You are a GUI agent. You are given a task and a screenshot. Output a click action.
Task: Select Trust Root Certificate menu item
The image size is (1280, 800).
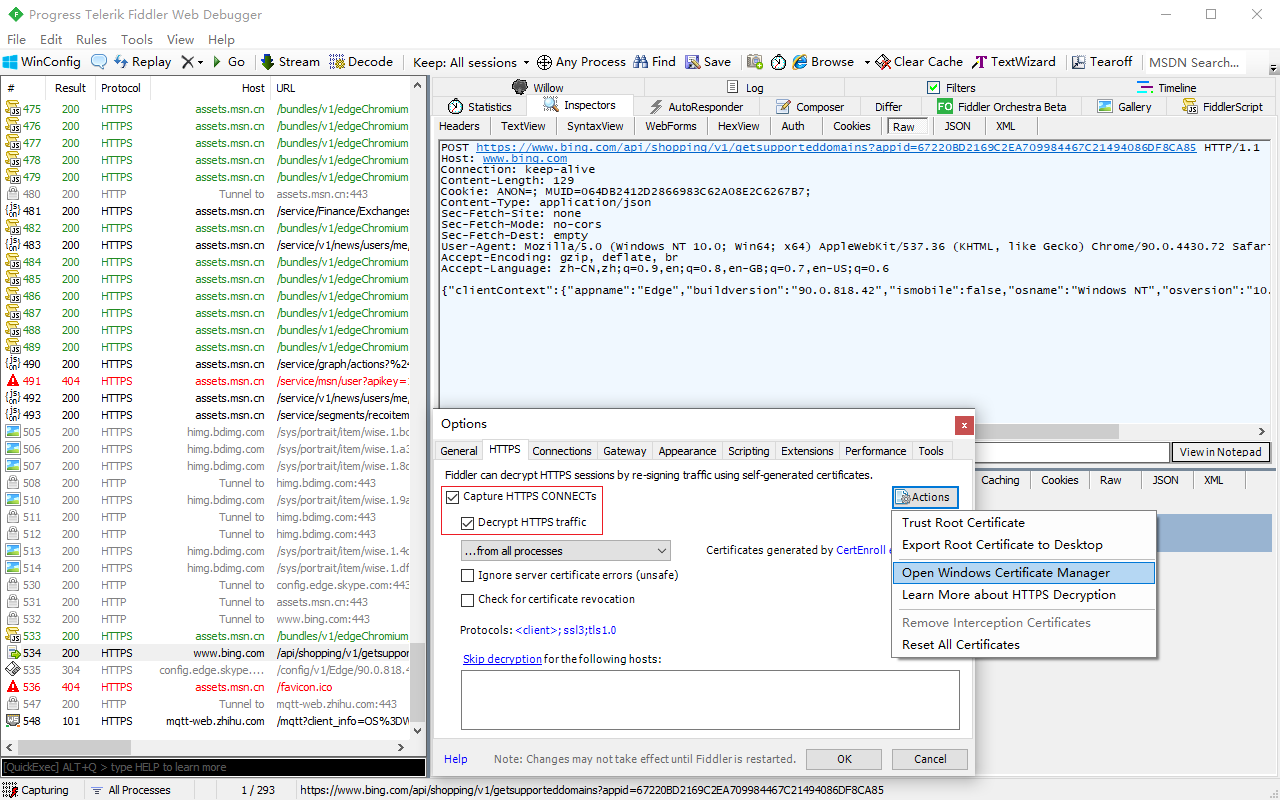[x=1023, y=523]
